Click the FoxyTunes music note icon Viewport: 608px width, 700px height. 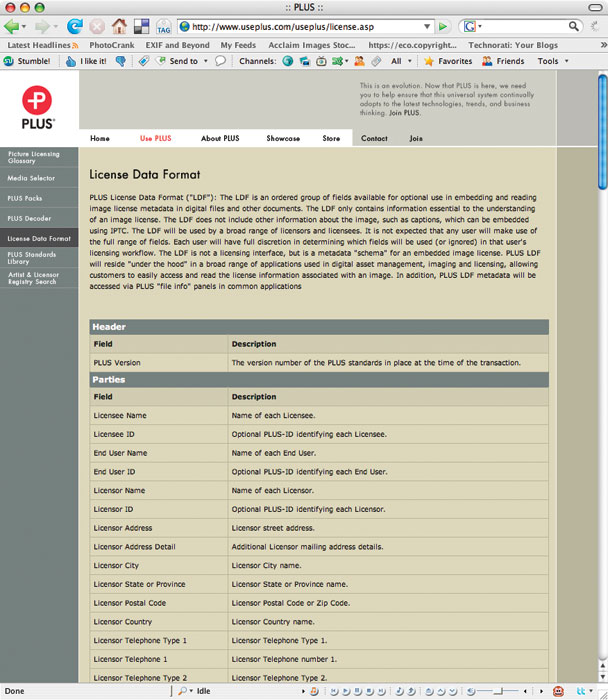click(x=314, y=691)
